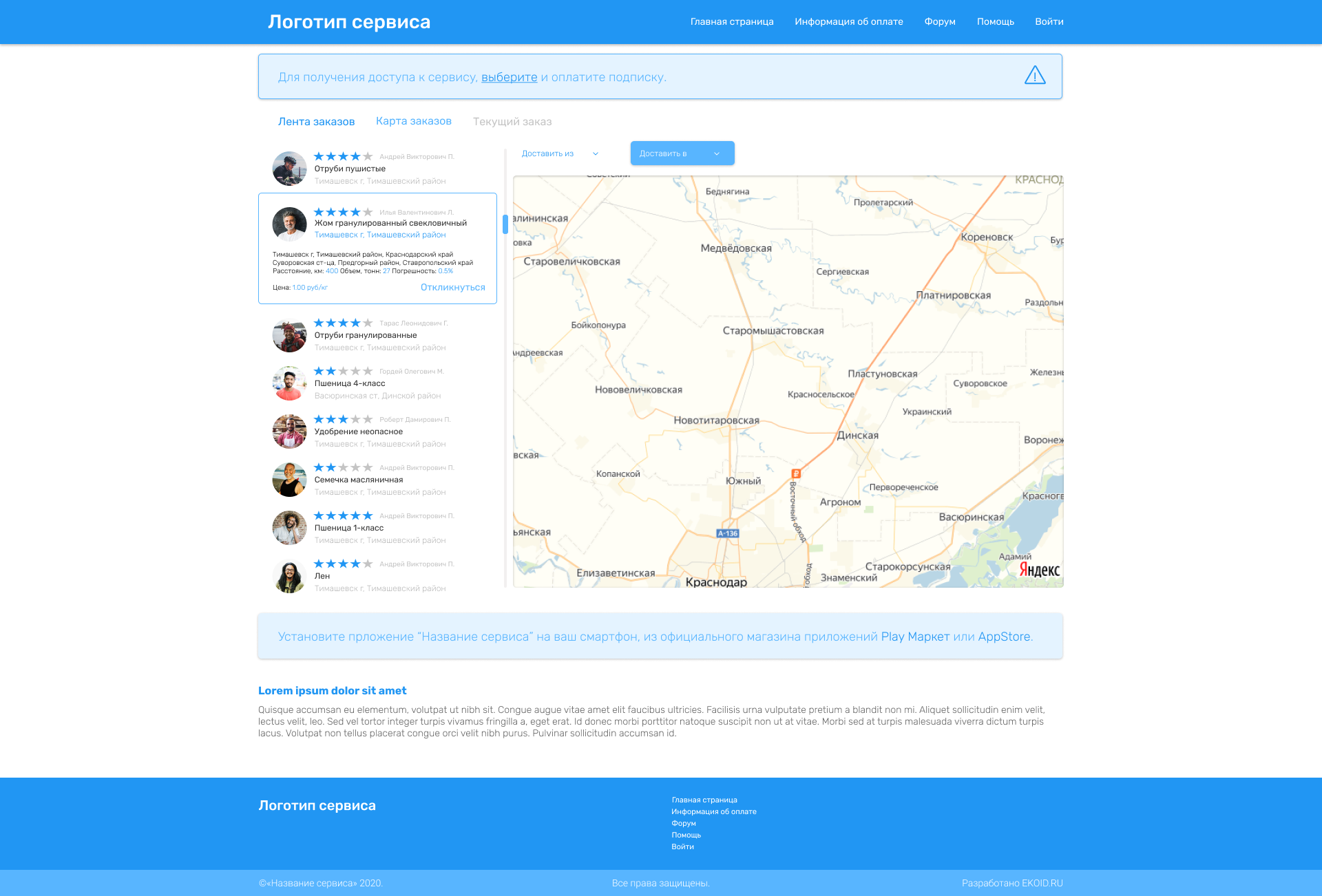
Task: Switch to Лента заказов tab
Action: coord(316,122)
